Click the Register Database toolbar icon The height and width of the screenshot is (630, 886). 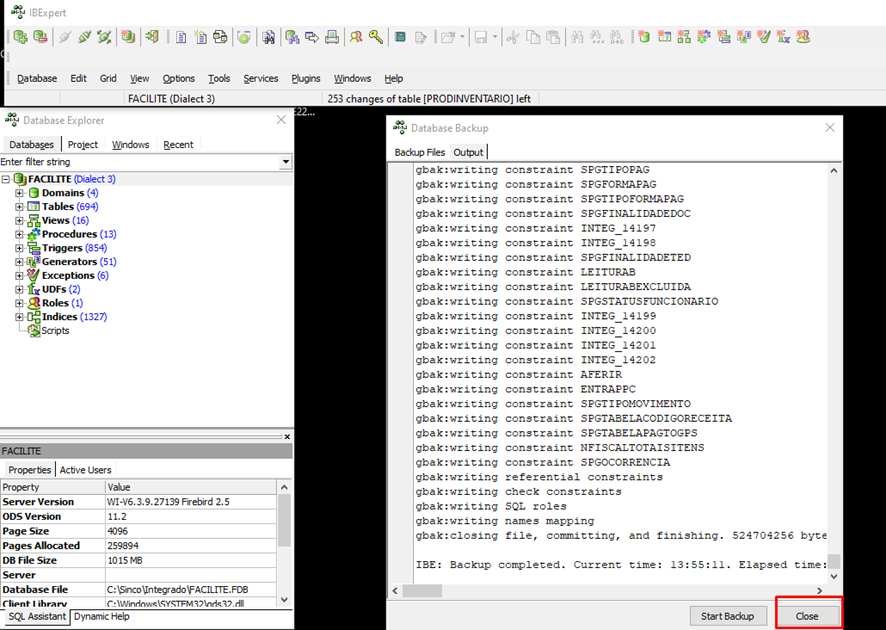[x=20, y=37]
